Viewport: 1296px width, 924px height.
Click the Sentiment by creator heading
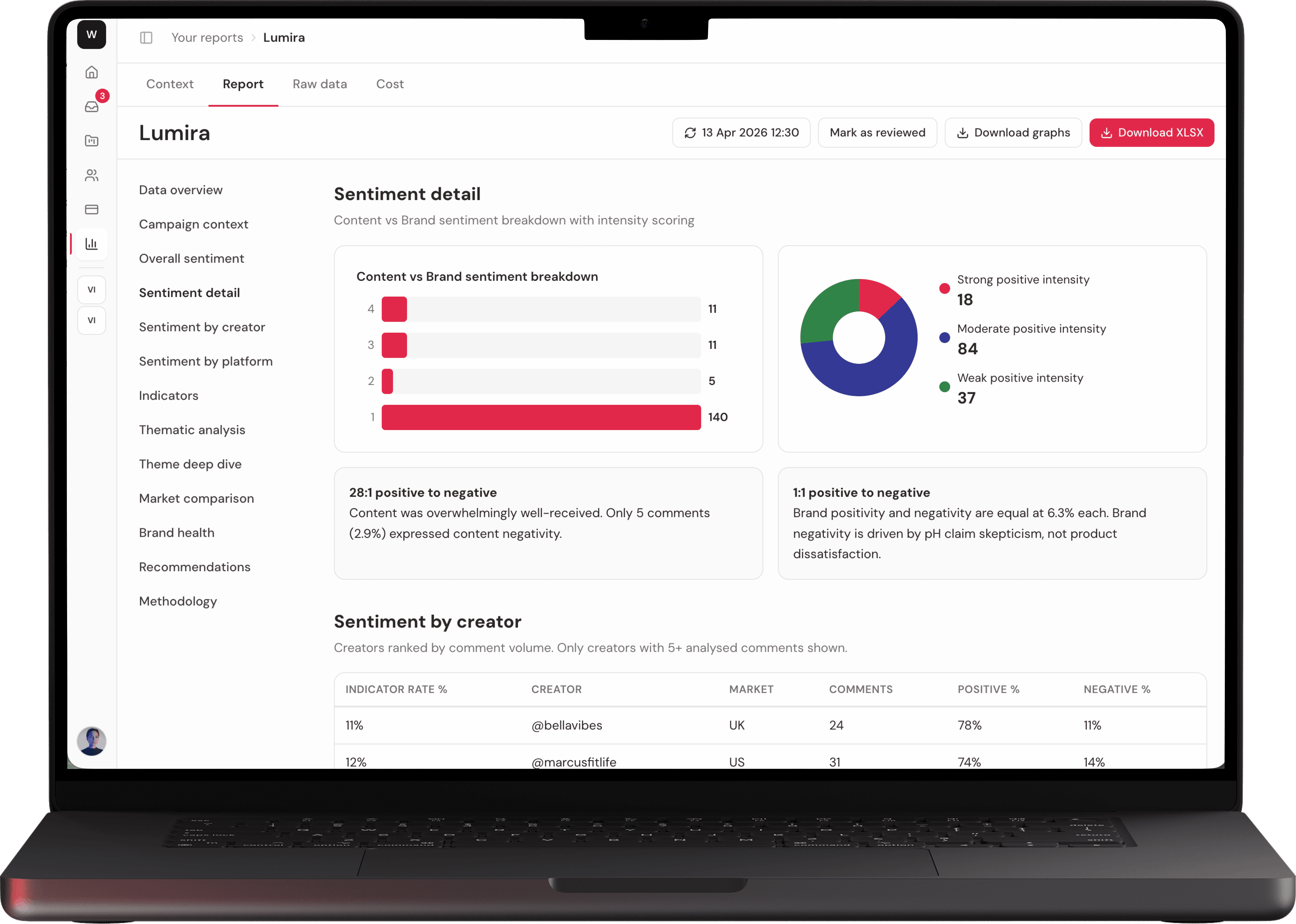(427, 622)
